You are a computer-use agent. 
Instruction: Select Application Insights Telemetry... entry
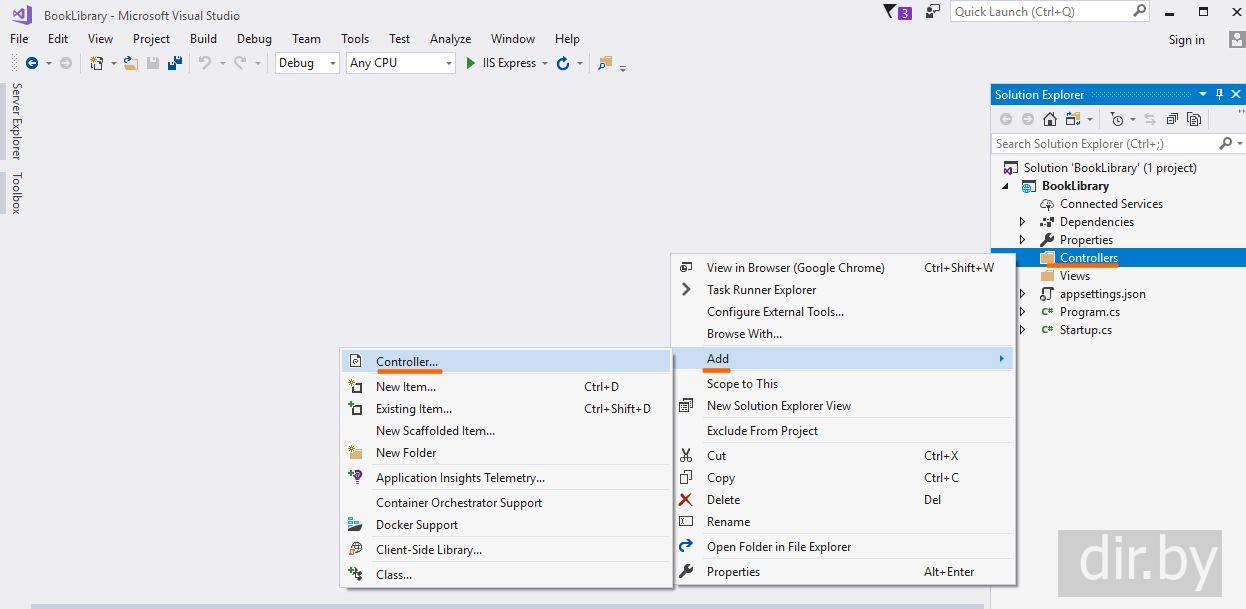click(506, 477)
